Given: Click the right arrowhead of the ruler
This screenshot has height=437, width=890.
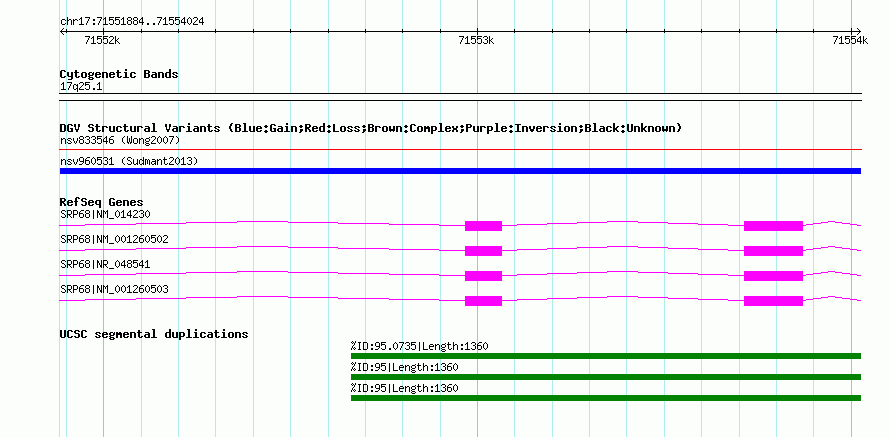Looking at the screenshot, I should 858,31.
